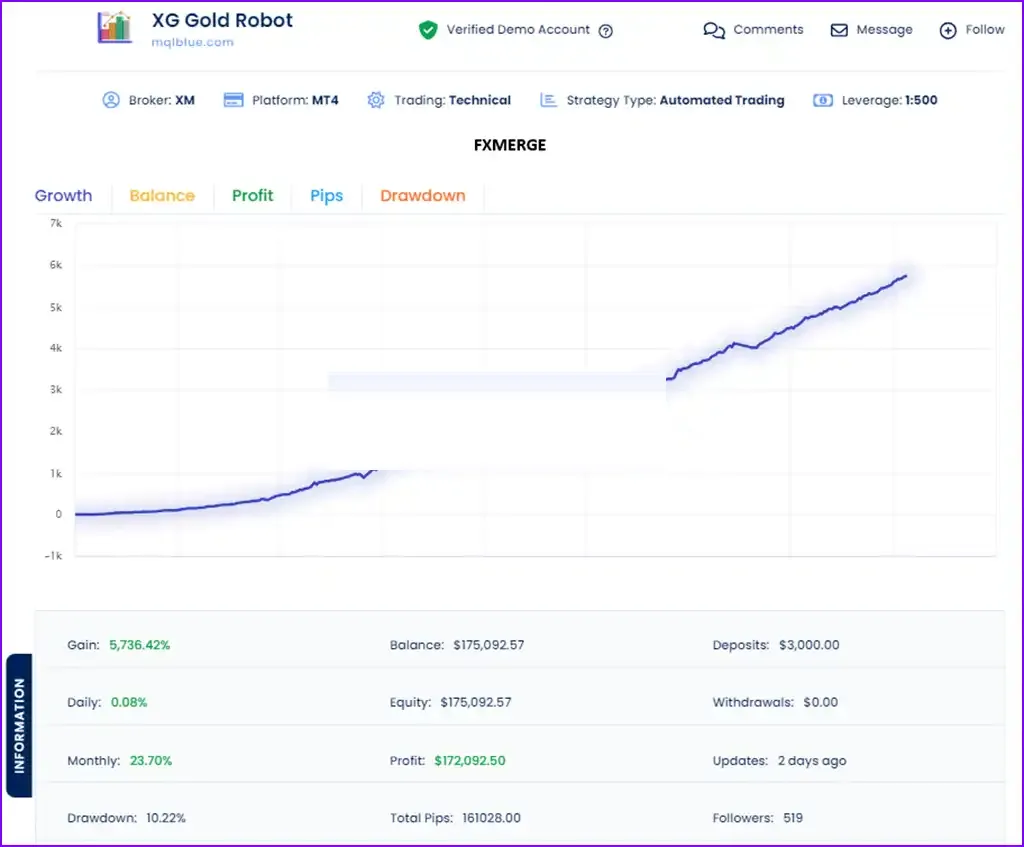This screenshot has width=1024, height=847.
Task: Switch to the Growth tab
Action: point(63,195)
